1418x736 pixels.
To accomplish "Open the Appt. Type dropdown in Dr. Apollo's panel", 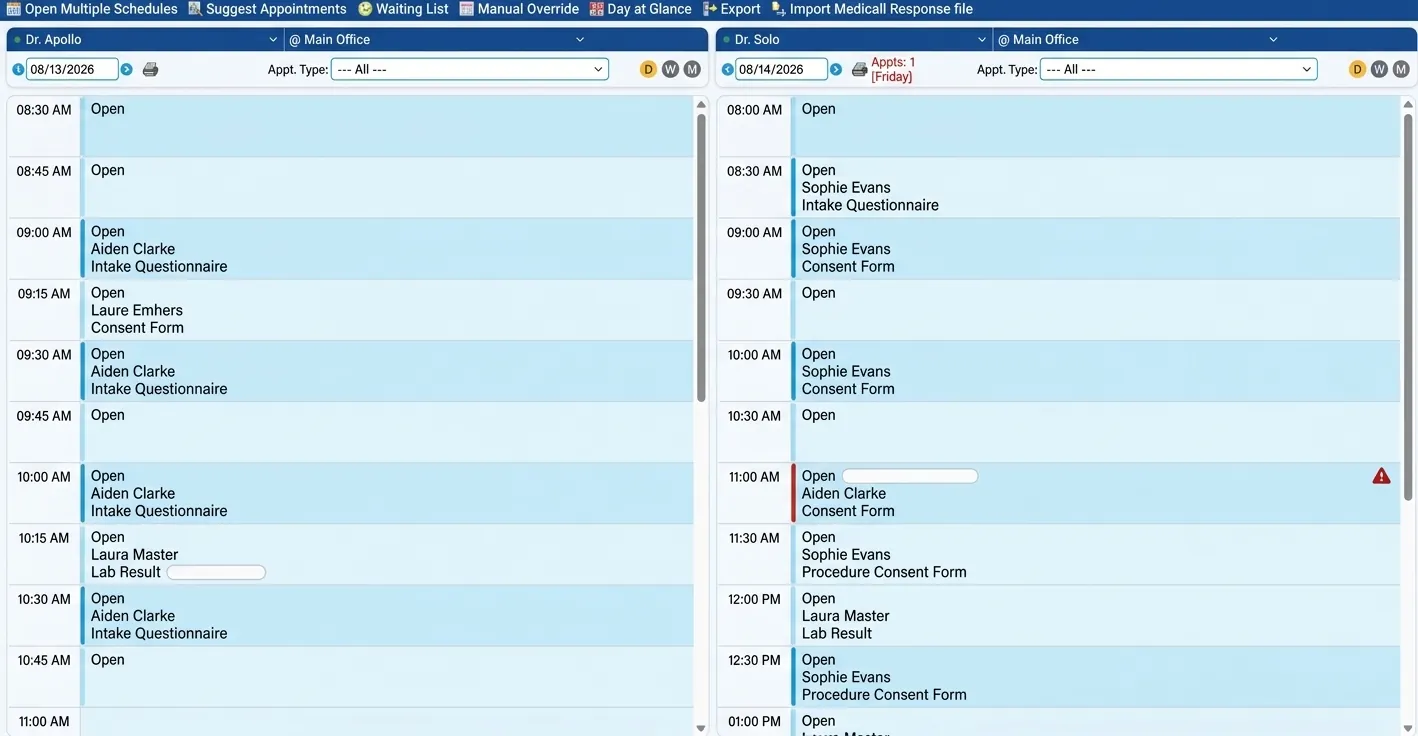I will 469,69.
